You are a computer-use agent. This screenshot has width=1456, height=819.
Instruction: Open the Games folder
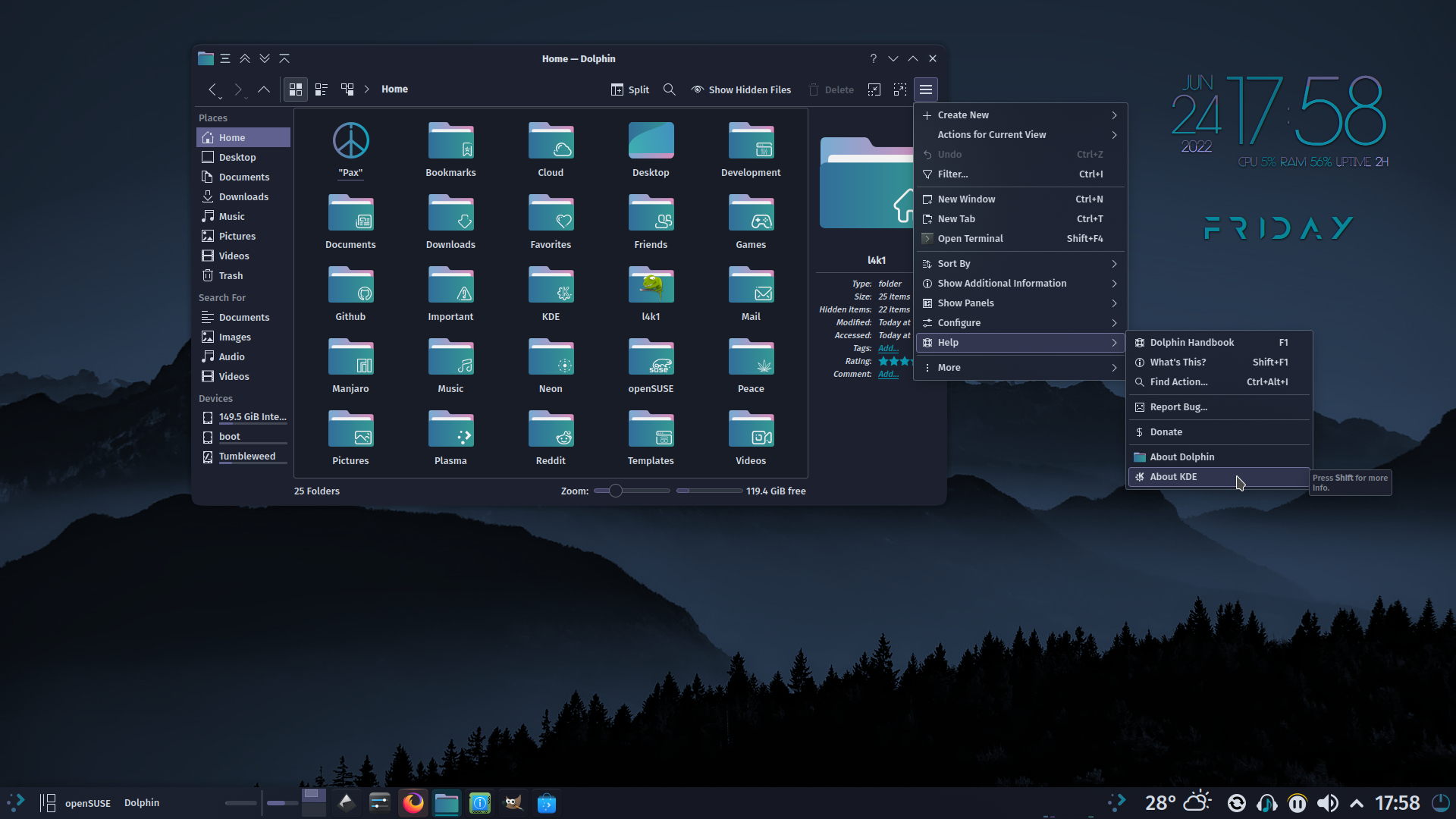[751, 221]
